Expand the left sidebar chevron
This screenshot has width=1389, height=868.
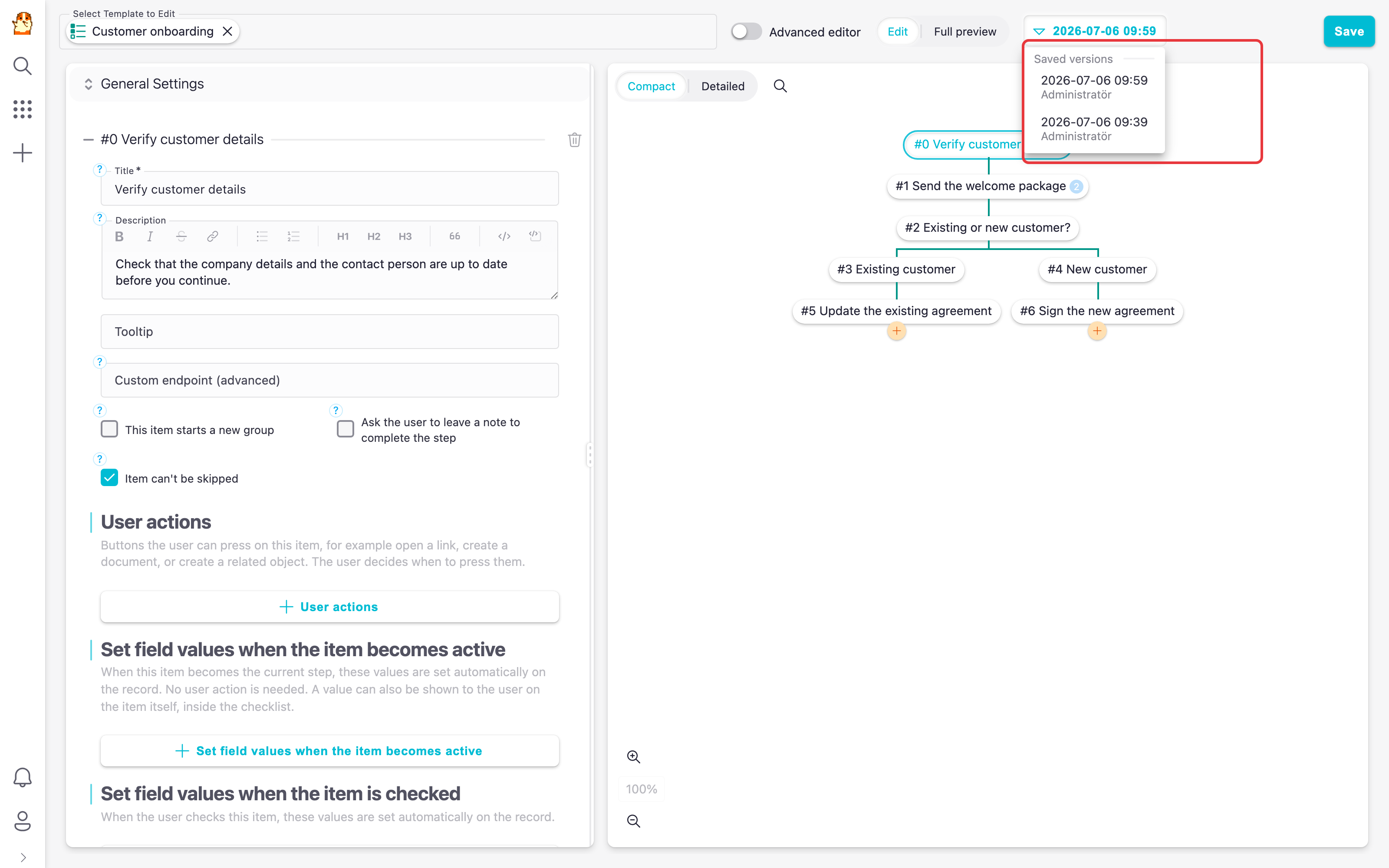point(23,858)
